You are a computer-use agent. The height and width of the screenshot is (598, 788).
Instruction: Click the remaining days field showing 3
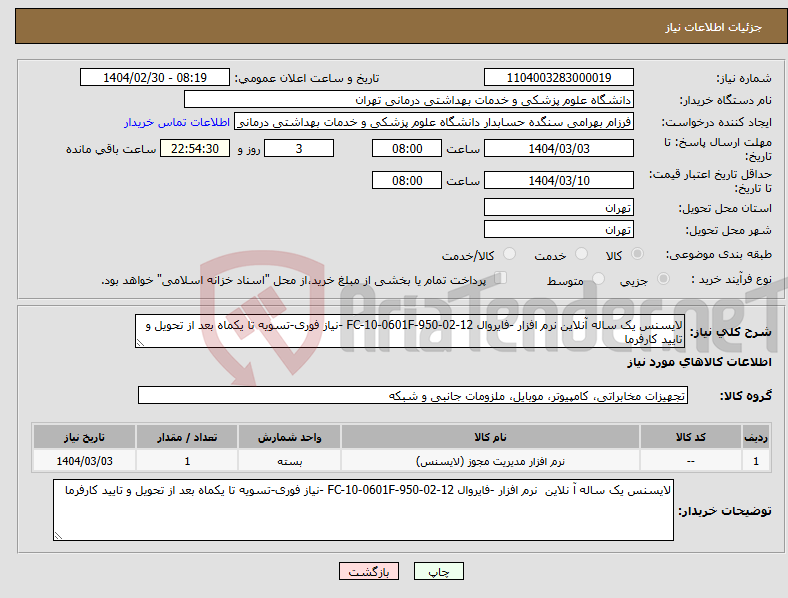(x=299, y=148)
